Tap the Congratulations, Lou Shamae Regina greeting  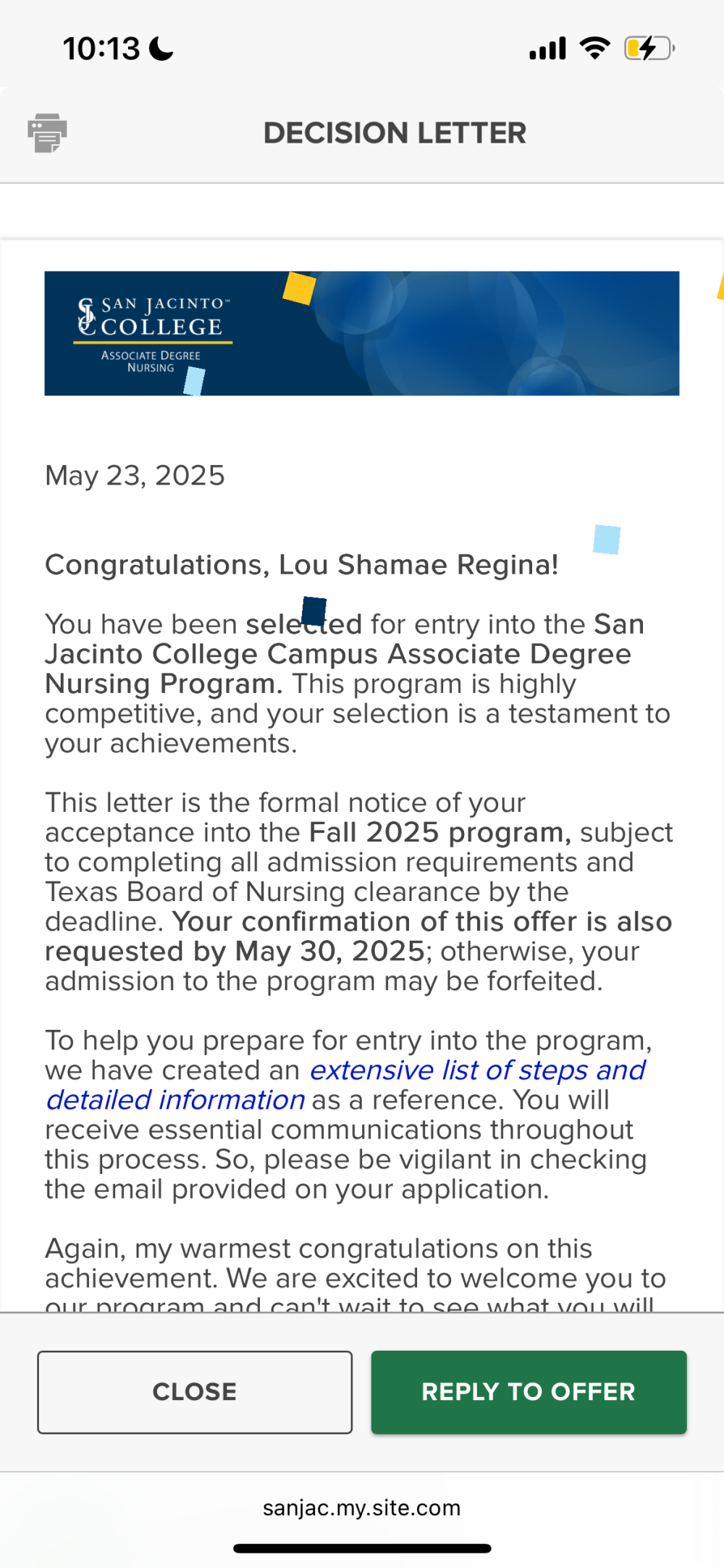coord(302,565)
